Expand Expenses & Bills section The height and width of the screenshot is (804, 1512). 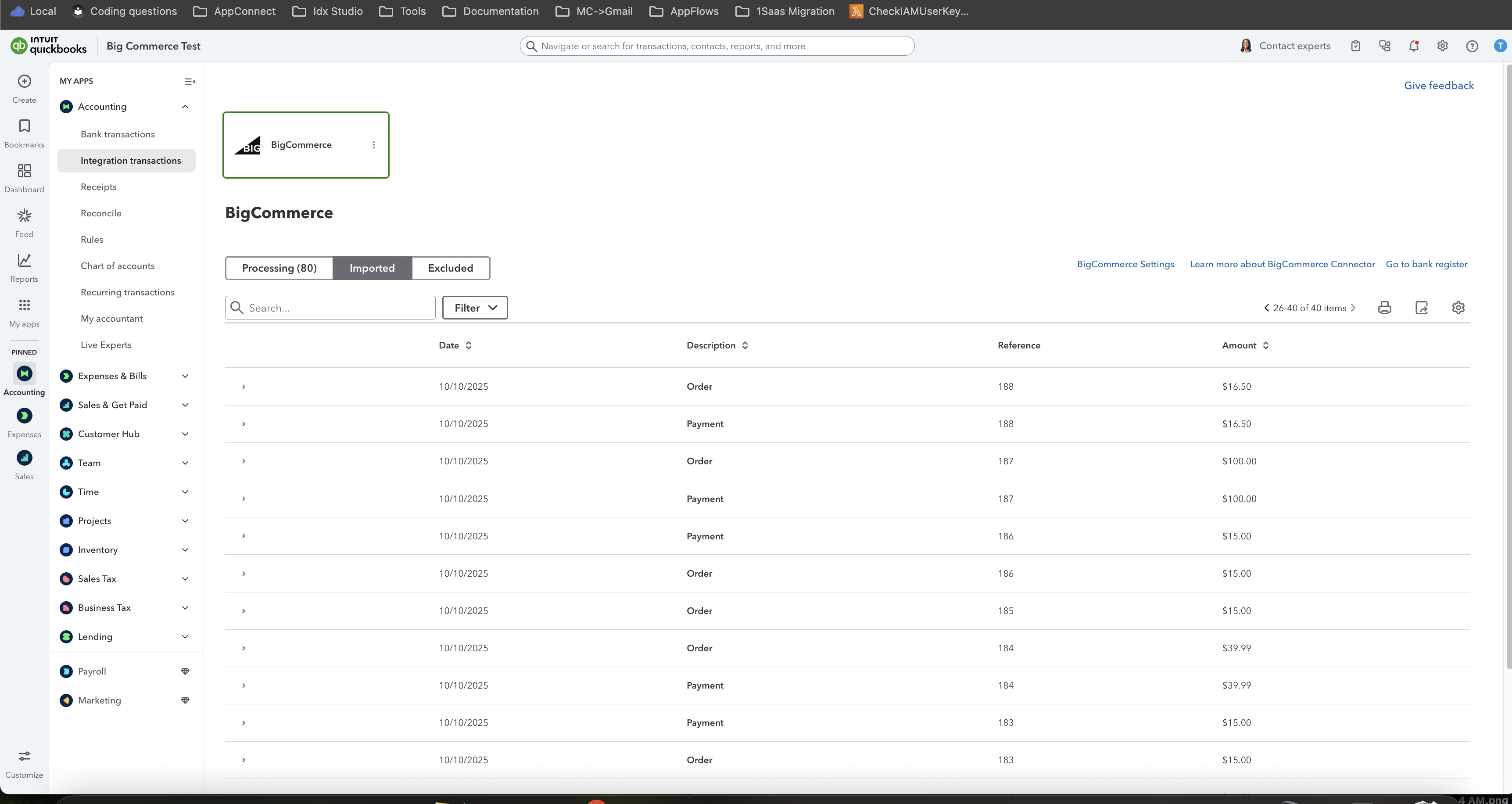tap(185, 377)
